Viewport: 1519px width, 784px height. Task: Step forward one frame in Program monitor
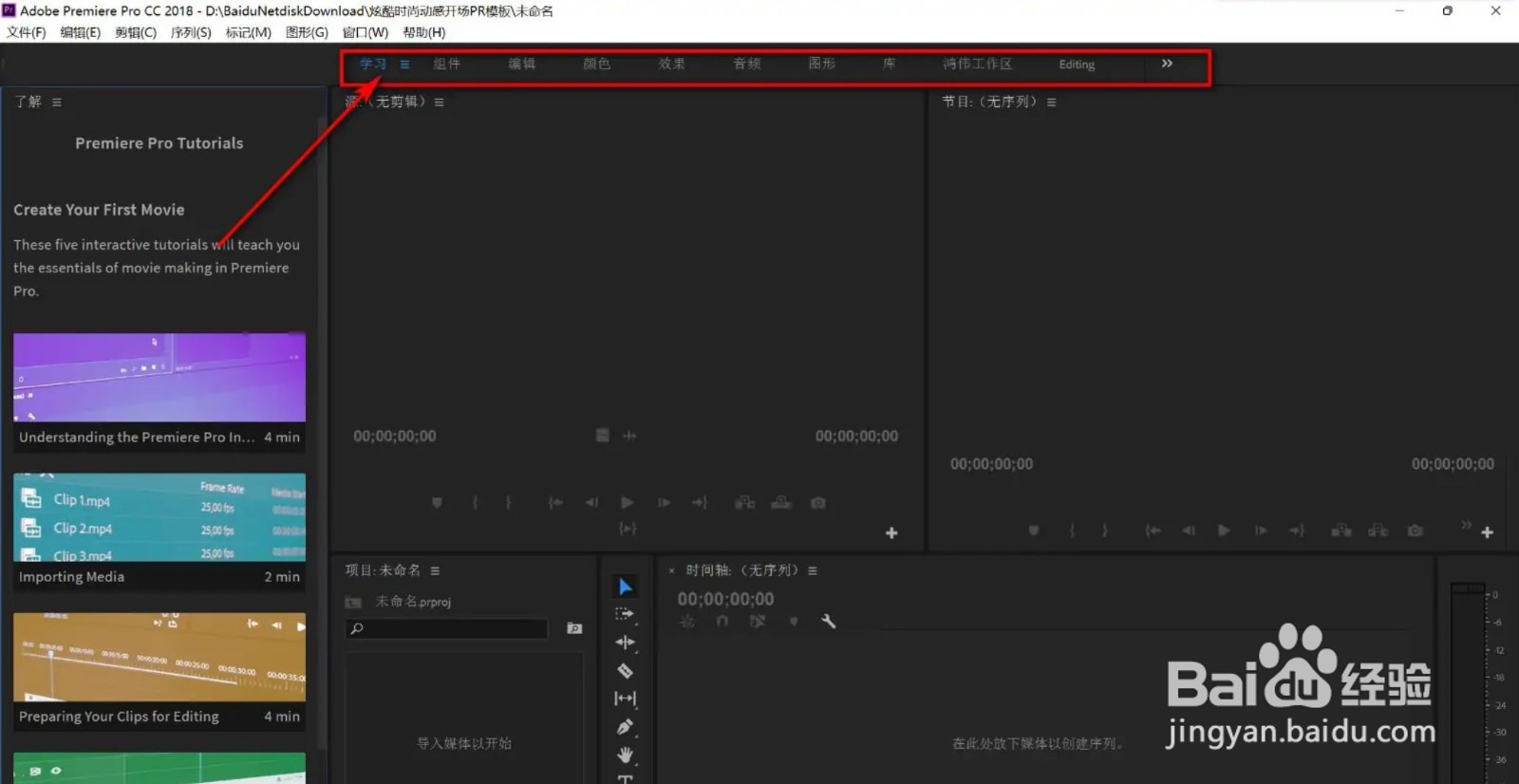pyautogui.click(x=1261, y=531)
